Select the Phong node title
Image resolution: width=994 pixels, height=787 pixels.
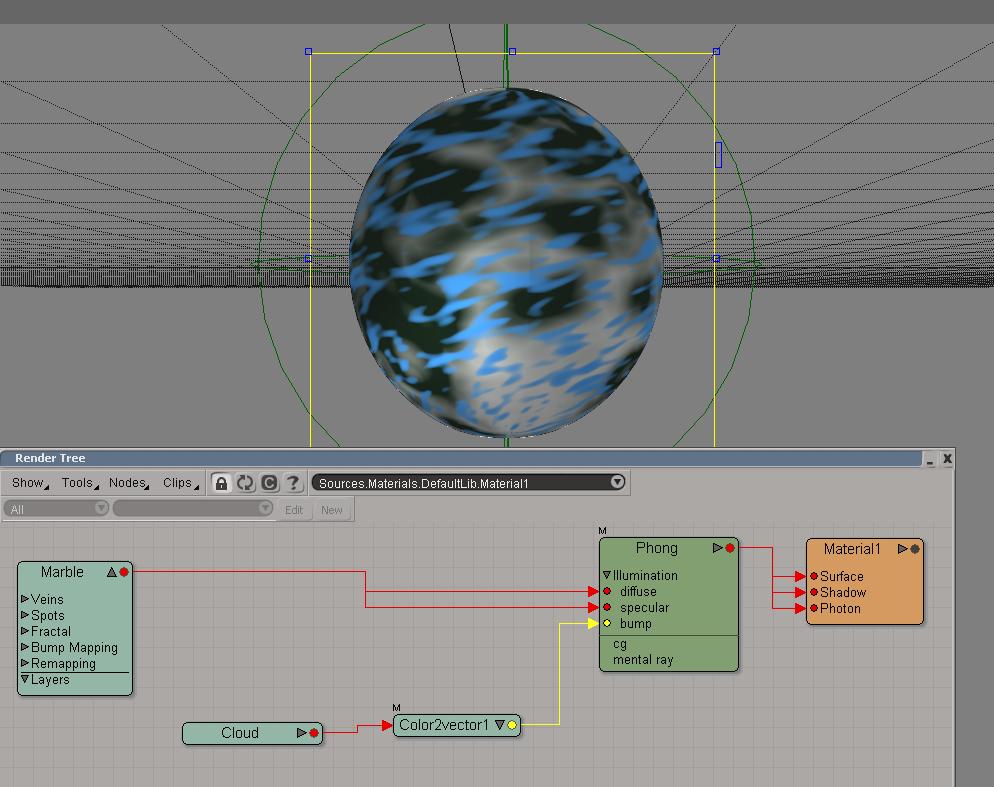657,548
